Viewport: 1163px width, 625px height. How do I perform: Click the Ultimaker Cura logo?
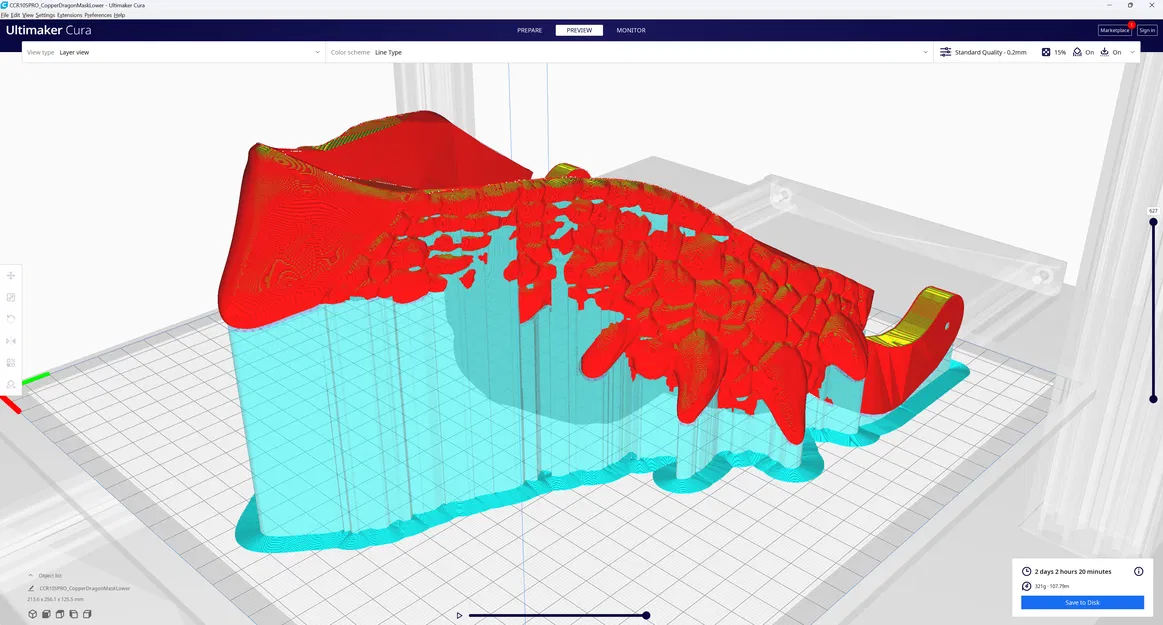[49, 30]
